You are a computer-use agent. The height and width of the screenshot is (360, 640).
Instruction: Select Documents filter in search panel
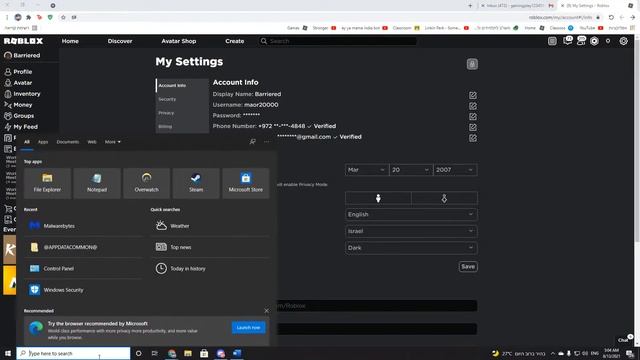(68, 142)
